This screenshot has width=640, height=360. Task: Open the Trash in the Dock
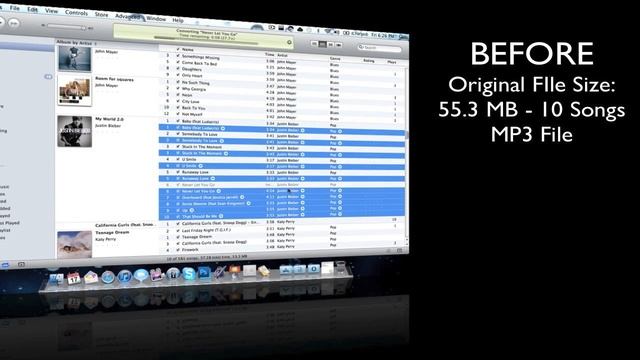click(340, 268)
